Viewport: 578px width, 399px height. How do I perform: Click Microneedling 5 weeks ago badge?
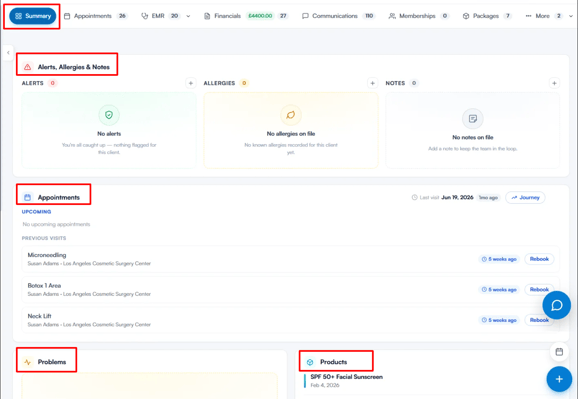click(x=499, y=259)
